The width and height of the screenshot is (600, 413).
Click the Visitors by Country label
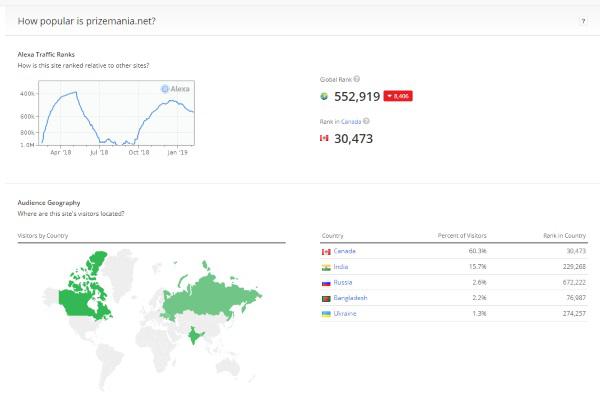pyautogui.click(x=43, y=236)
